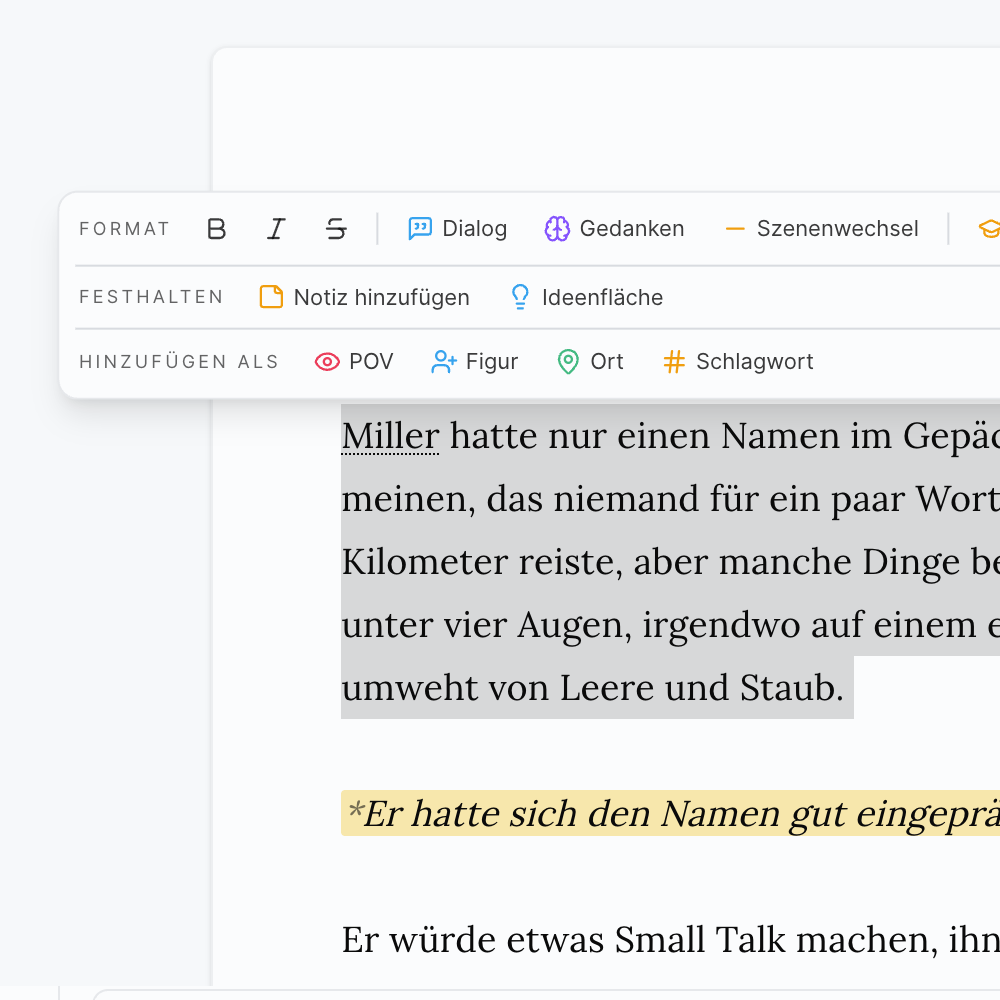This screenshot has width=1000, height=1000.
Task: Mark the selection as Dialog
Action: click(x=458, y=229)
